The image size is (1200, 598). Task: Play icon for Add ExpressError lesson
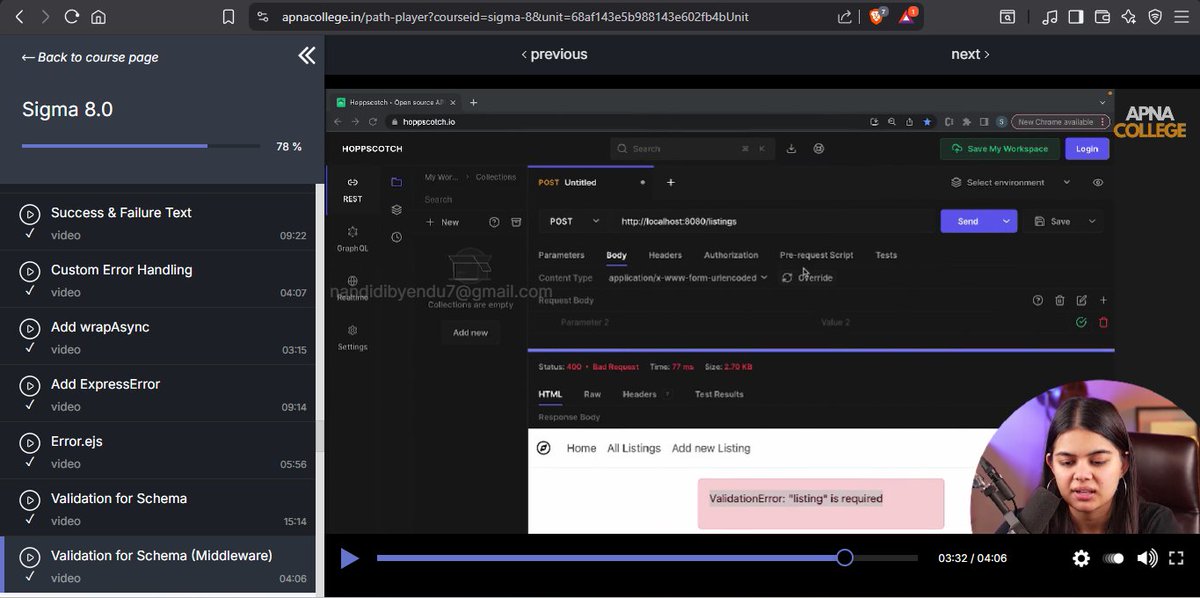(x=30, y=384)
